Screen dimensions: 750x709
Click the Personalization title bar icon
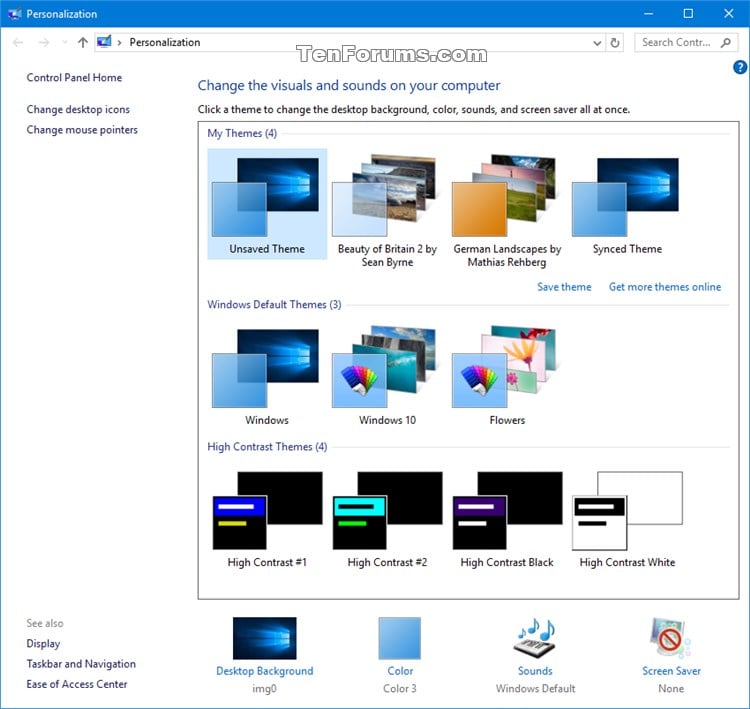click(14, 14)
